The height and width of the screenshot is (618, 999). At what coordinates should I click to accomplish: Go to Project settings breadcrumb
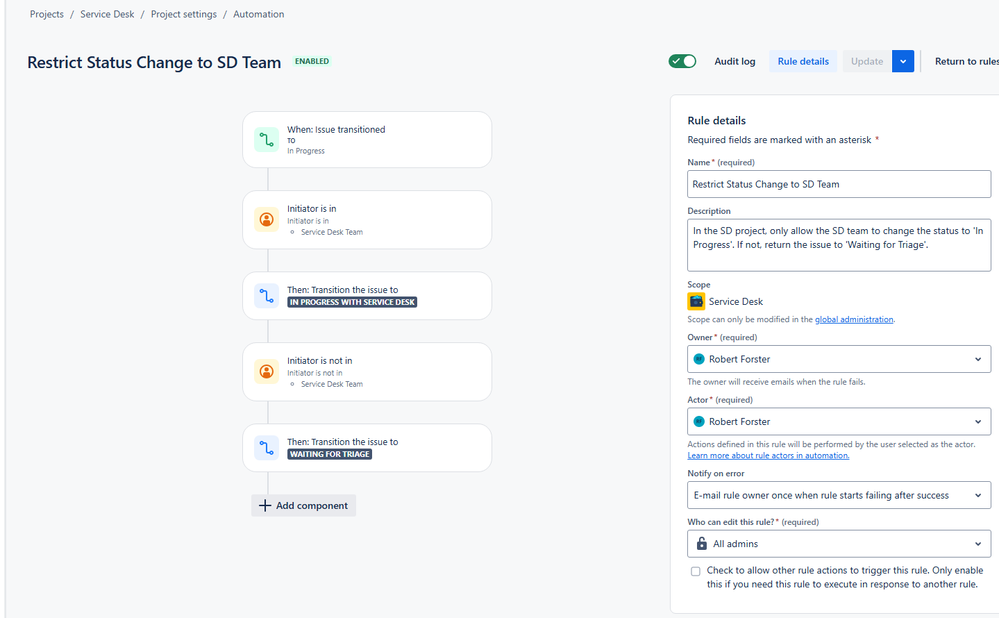(183, 14)
